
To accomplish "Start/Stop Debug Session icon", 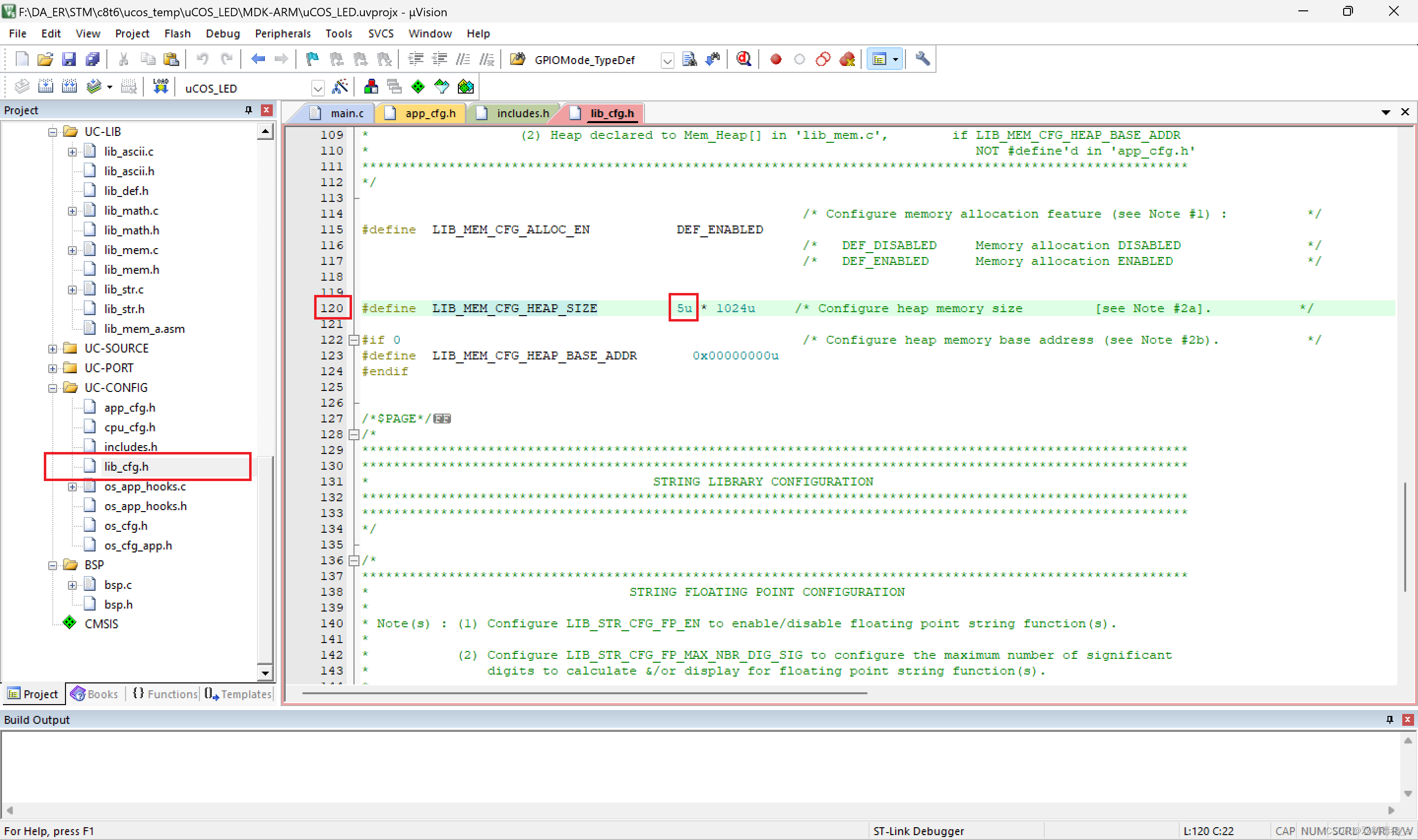I will click(743, 59).
